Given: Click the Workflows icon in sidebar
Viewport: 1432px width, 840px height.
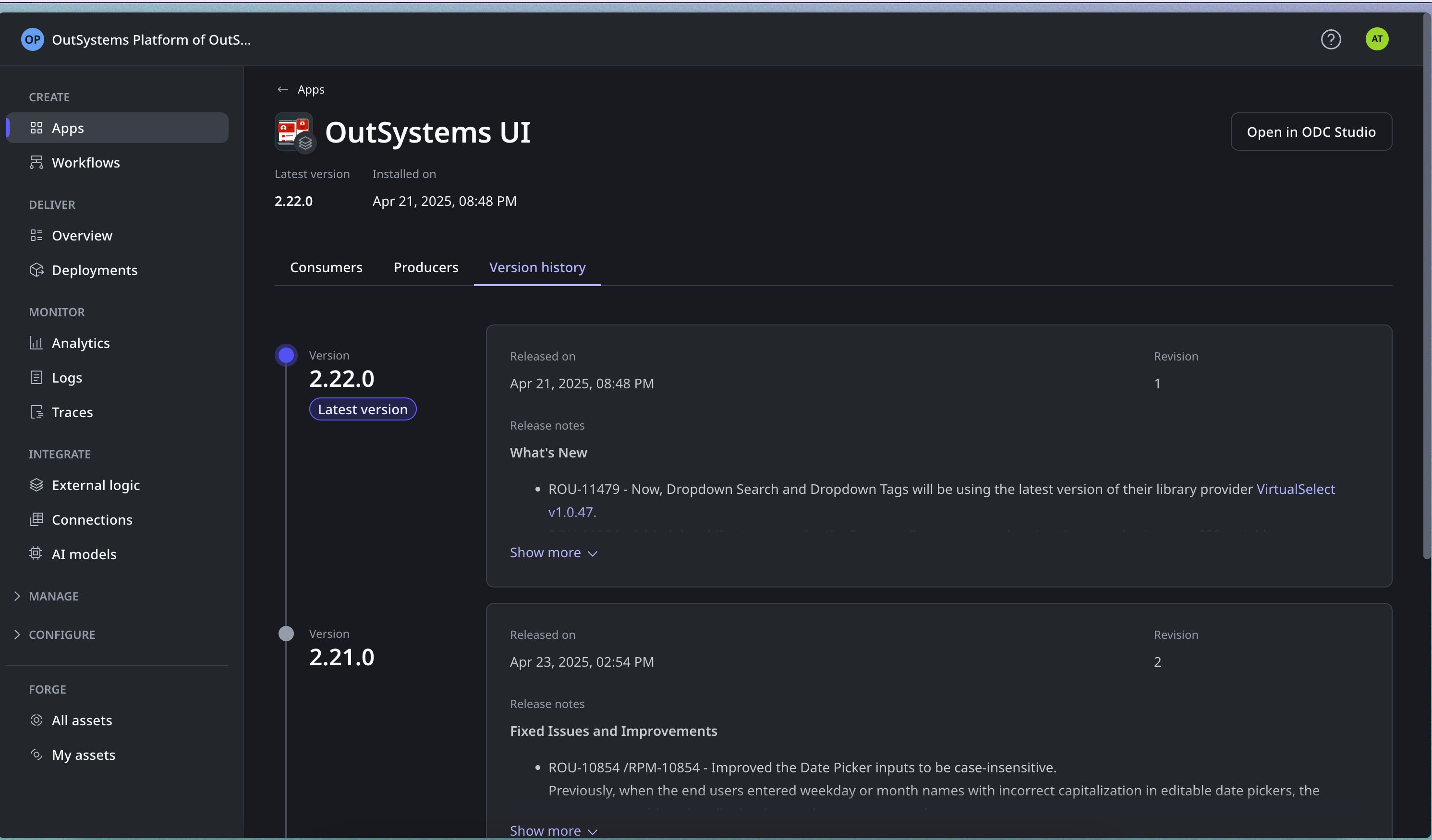Looking at the screenshot, I should tap(36, 162).
